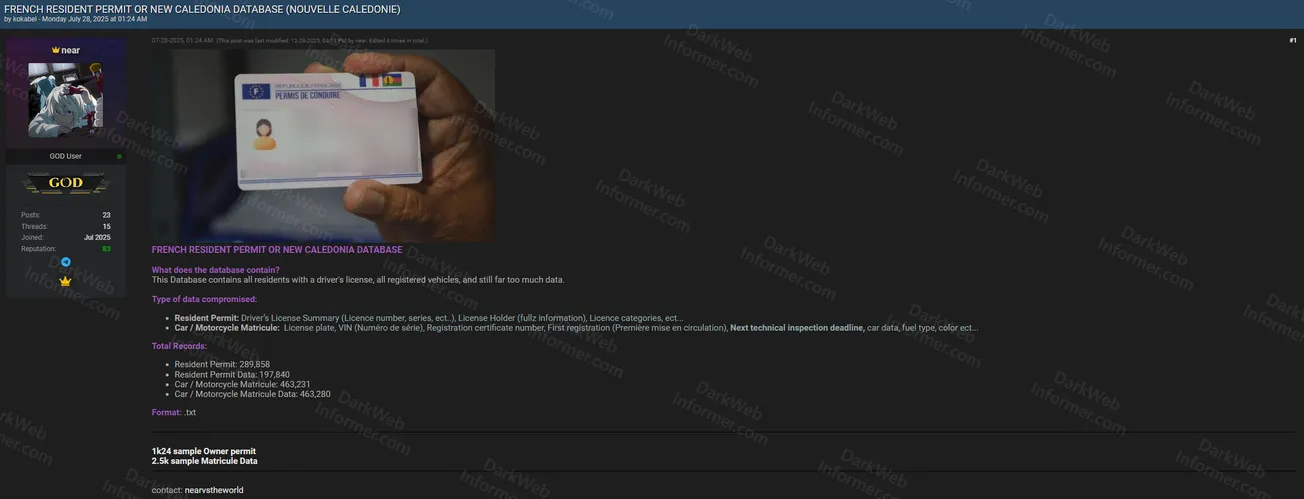
Task: Click the GOD rank badge
Action: (66, 183)
